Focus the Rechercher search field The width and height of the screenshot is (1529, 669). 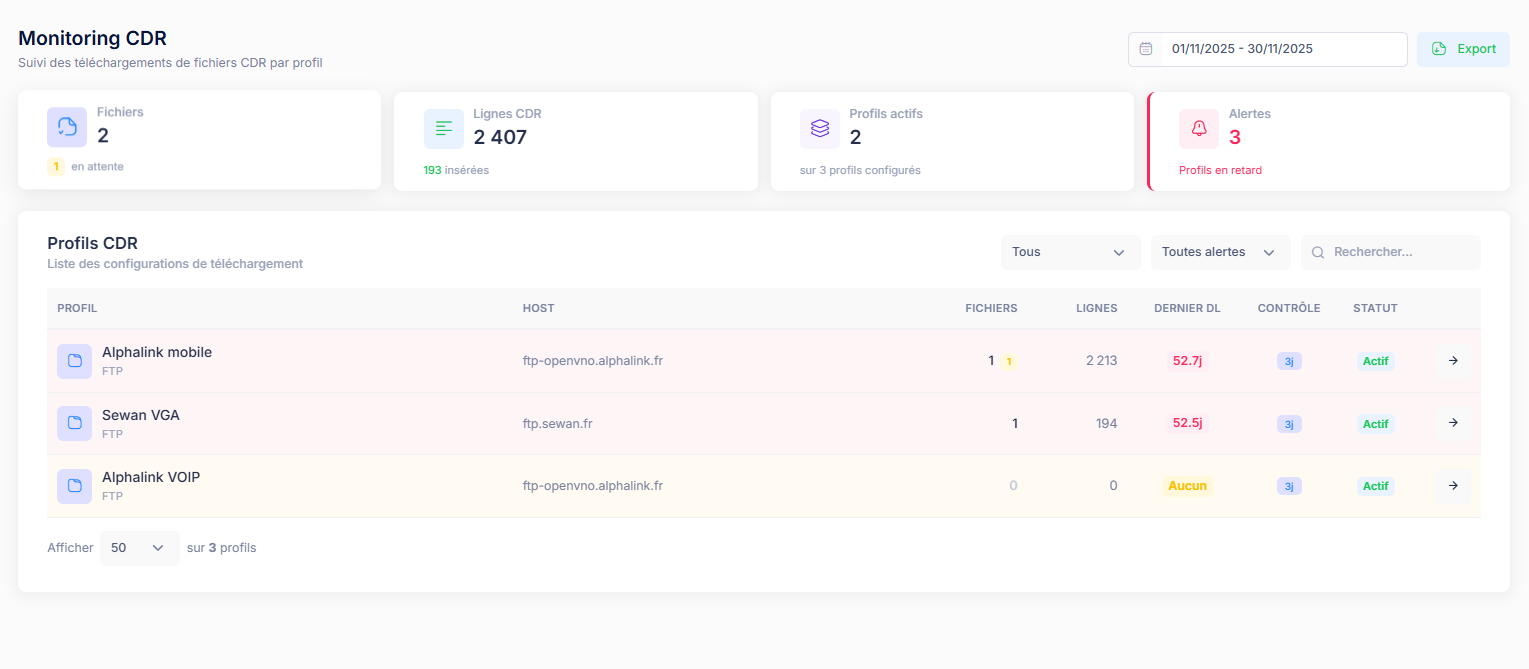[1400, 252]
